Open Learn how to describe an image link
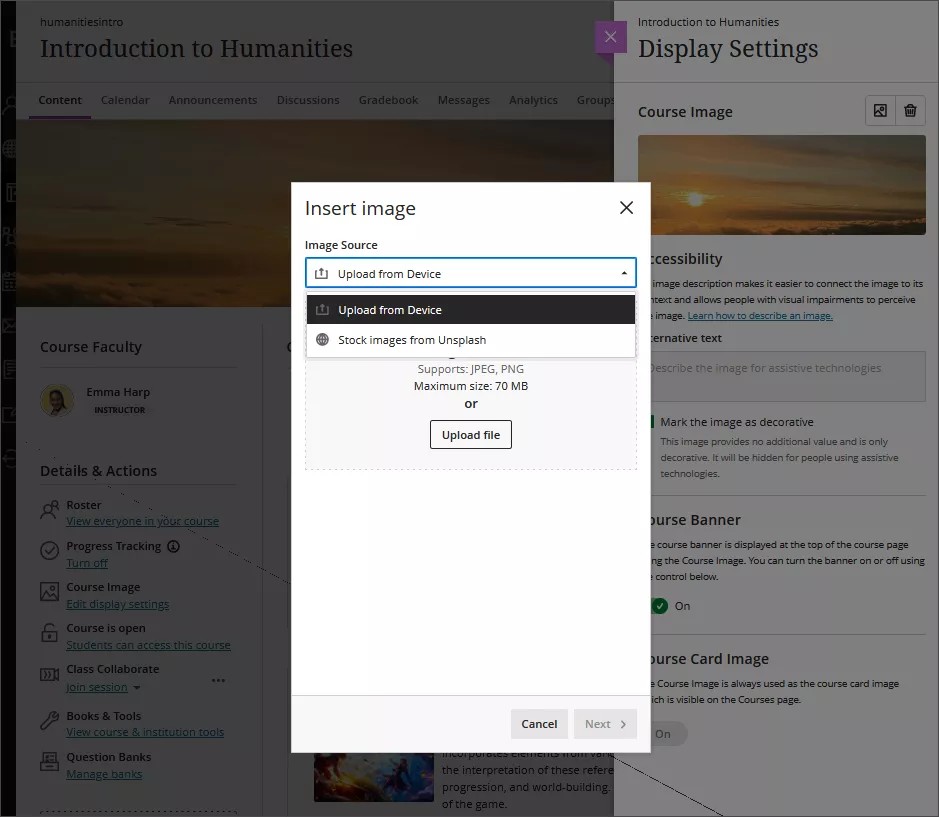The width and height of the screenshot is (939, 817). pyautogui.click(x=762, y=315)
